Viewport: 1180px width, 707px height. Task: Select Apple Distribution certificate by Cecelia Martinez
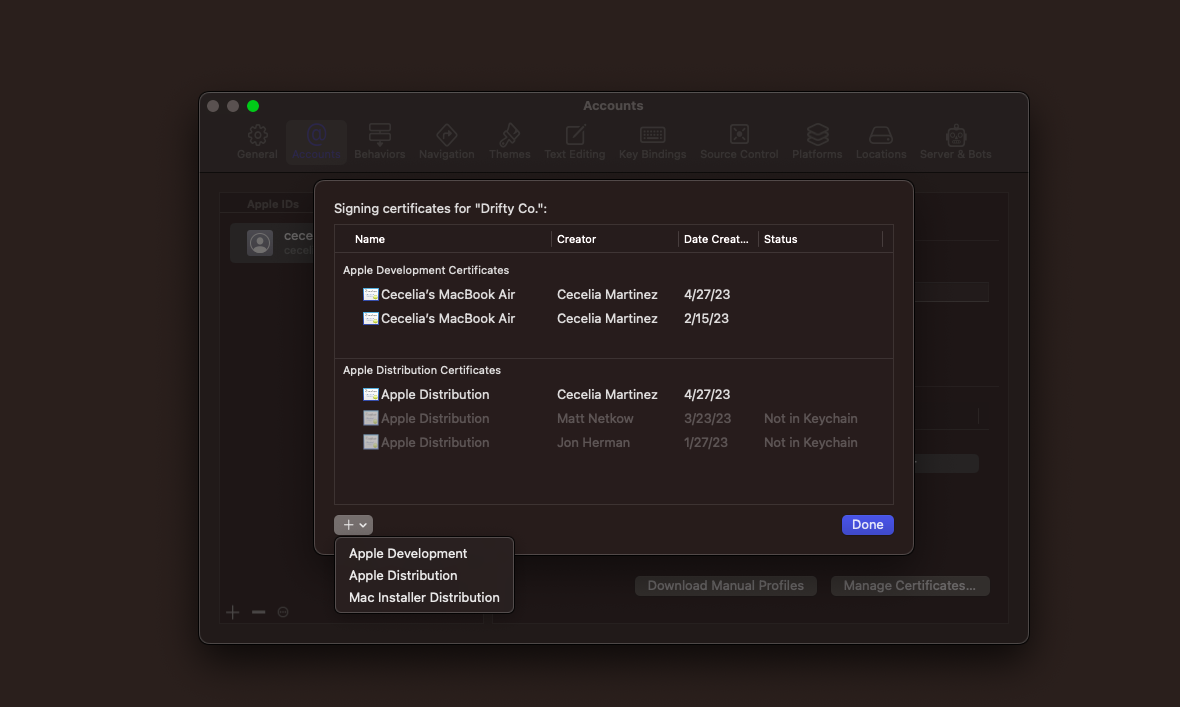click(613, 395)
